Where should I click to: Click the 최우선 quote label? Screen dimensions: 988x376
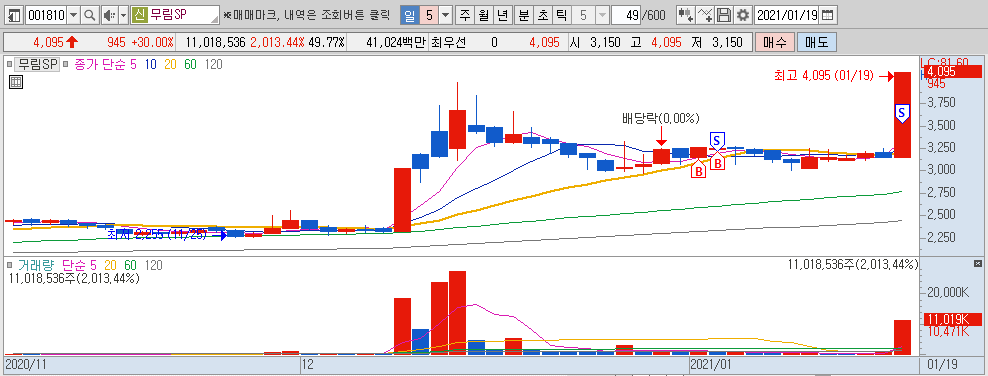[x=449, y=43]
